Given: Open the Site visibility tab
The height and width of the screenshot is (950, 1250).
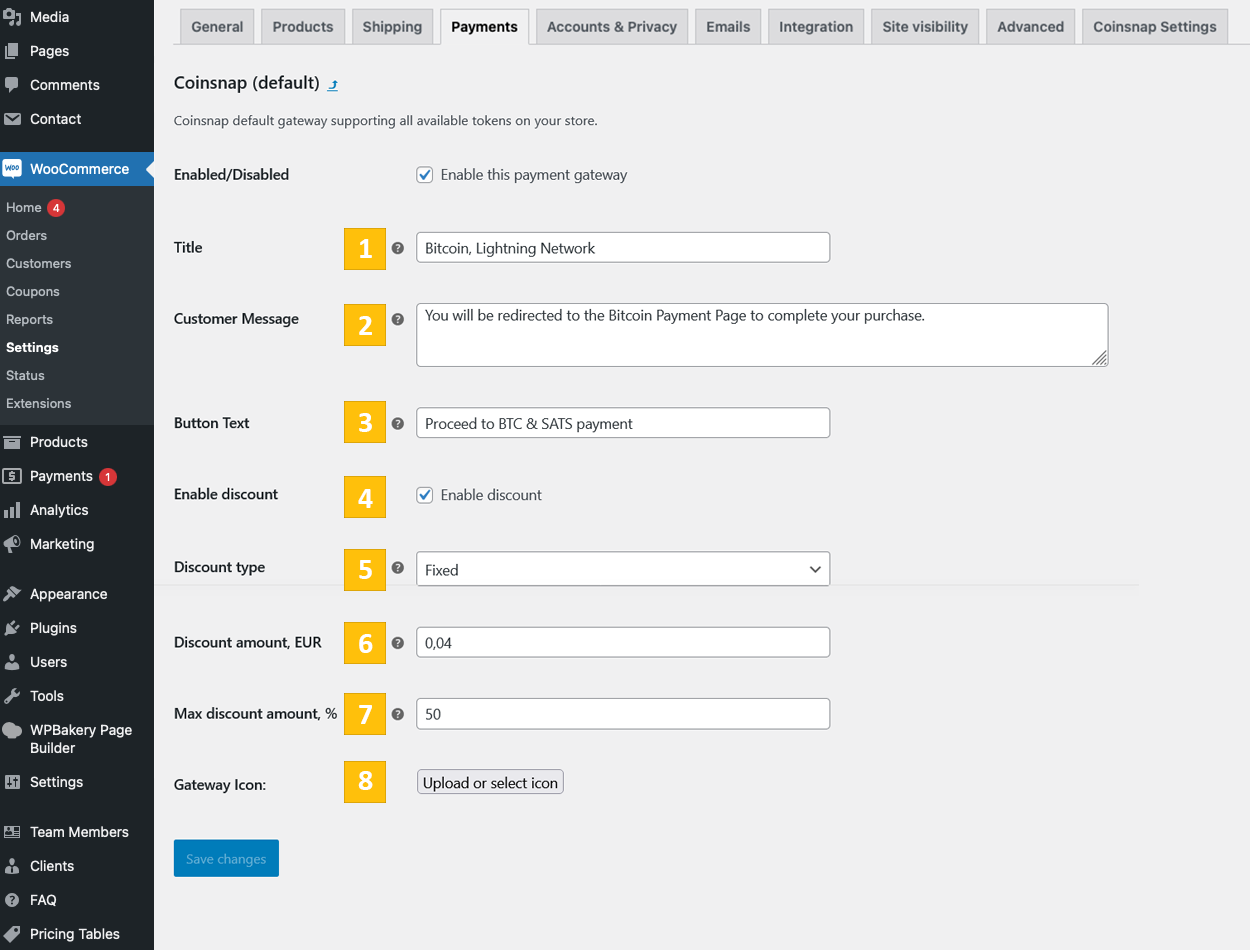Looking at the screenshot, I should 925,27.
